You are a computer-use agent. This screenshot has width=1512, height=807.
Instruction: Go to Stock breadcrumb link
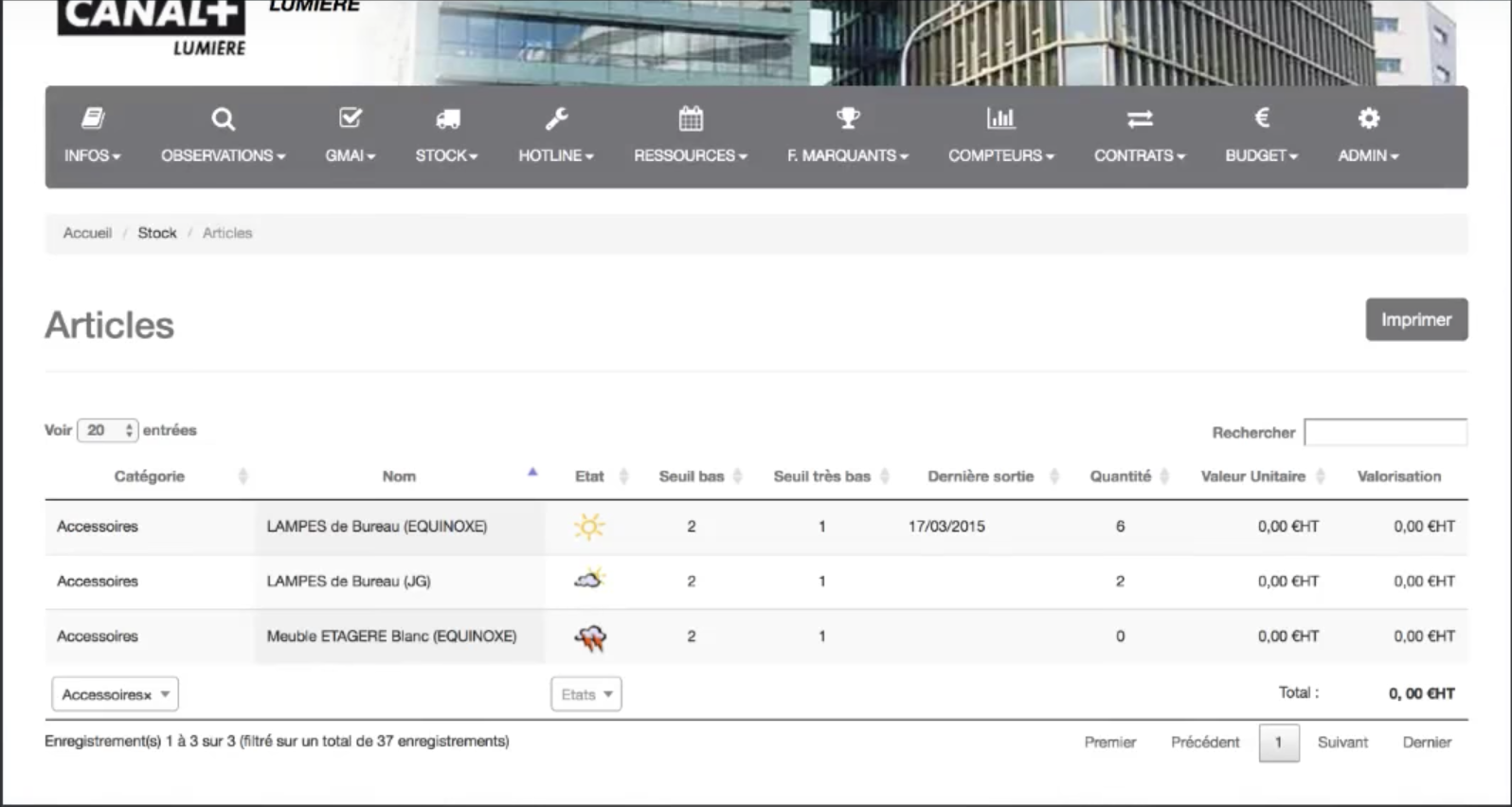tap(157, 233)
